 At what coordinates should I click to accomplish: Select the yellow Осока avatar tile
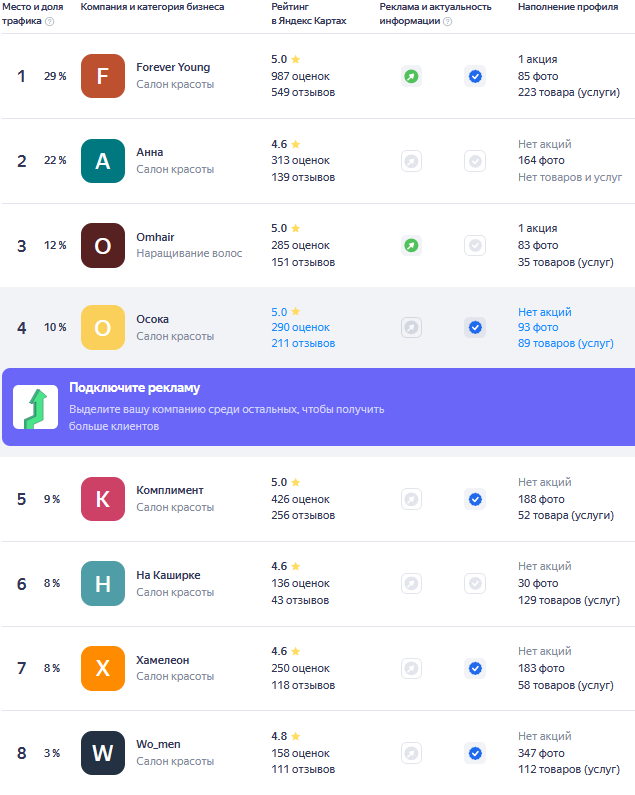103,328
